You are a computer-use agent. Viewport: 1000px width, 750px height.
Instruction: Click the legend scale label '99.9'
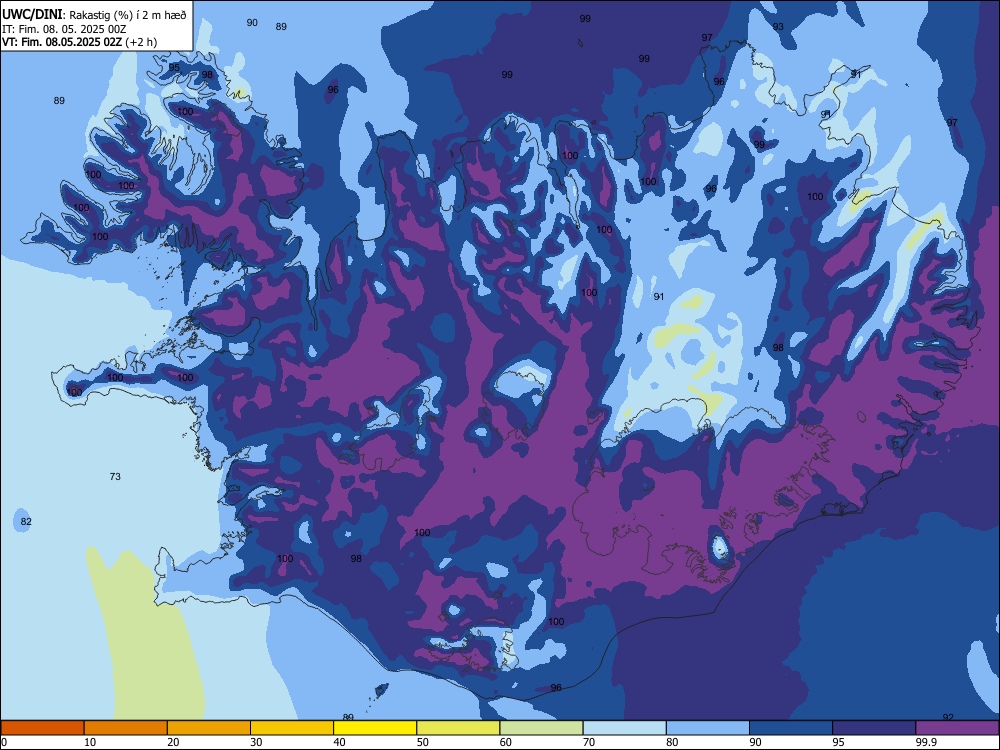(x=925, y=742)
